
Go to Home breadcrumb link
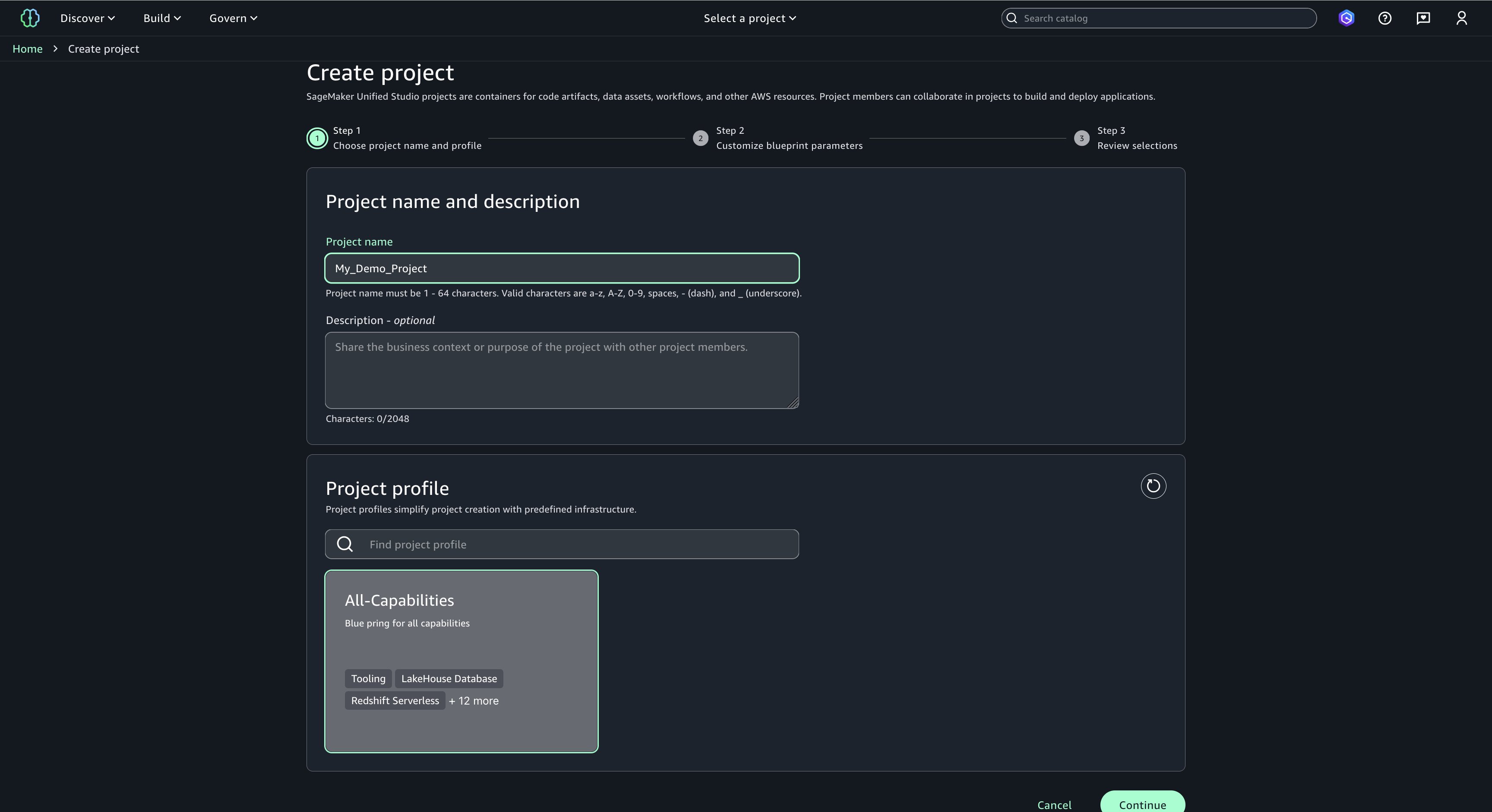coord(27,49)
